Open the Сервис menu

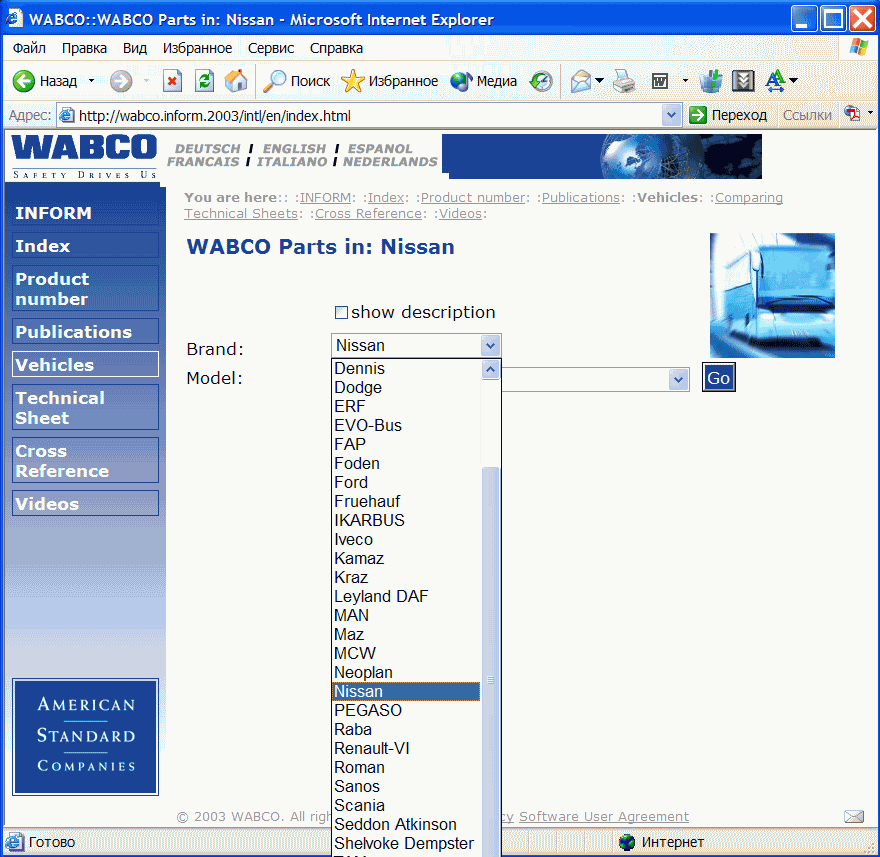pos(271,48)
